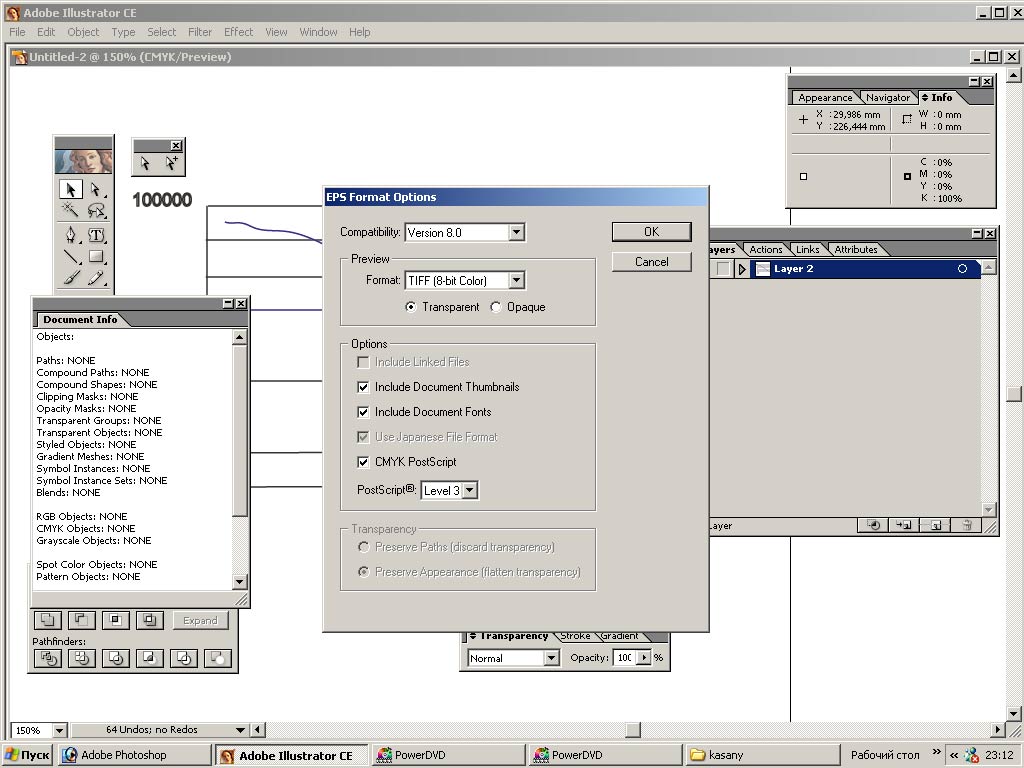Switch to Adobe Photoshop in taskbar
Screen dimensions: 1024x768
(x=134, y=755)
